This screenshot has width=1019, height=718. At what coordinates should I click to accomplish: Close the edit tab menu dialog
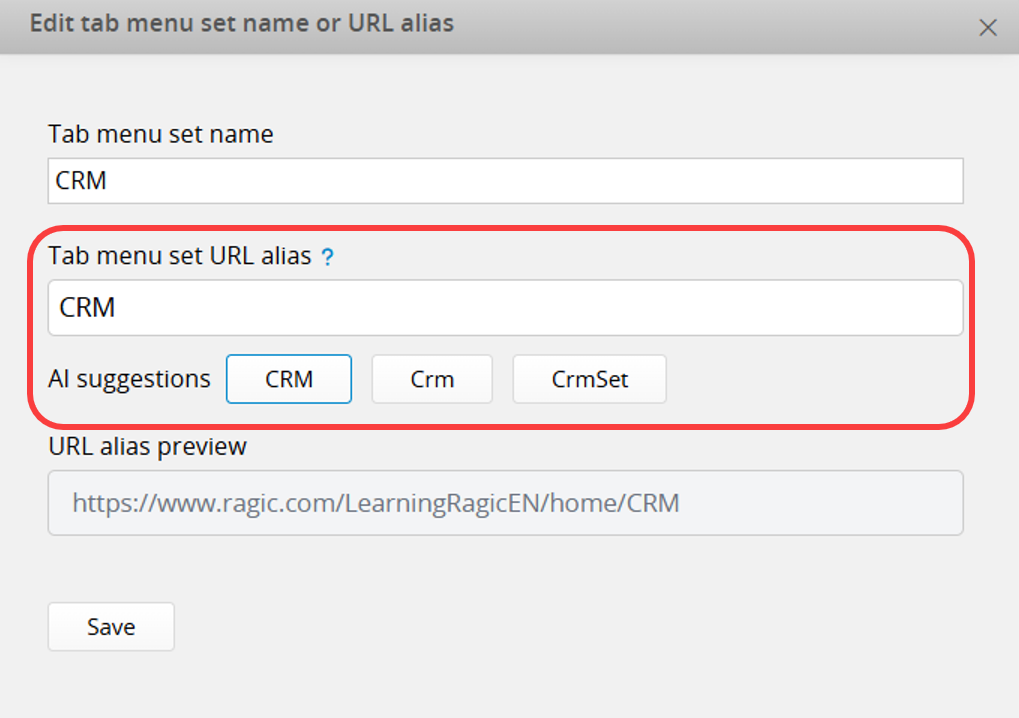pos(988,28)
